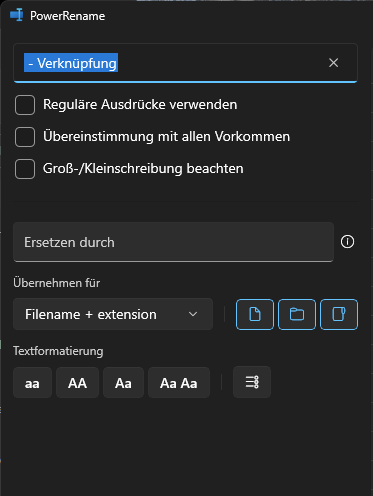The height and width of the screenshot is (496, 373).
Task: Click the search field containing '- Verknüpfung'
Action: tap(185, 63)
